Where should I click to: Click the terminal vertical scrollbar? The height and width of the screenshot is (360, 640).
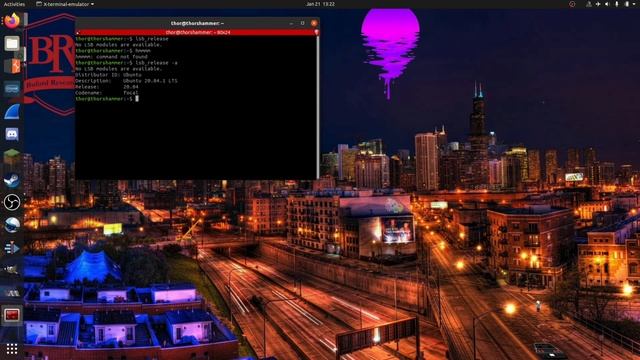[x=318, y=106]
